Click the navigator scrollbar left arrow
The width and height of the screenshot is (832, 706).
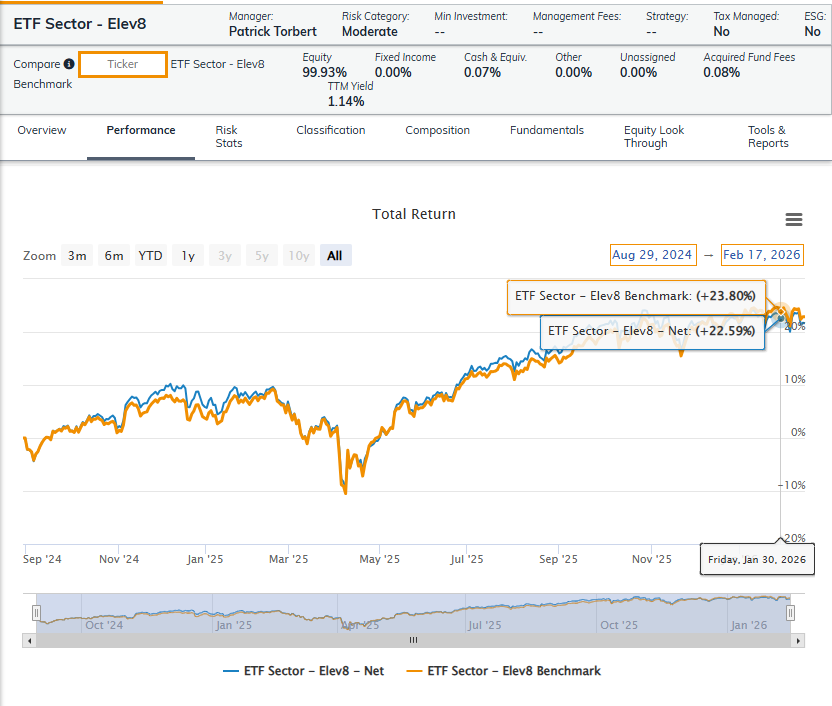point(29,640)
